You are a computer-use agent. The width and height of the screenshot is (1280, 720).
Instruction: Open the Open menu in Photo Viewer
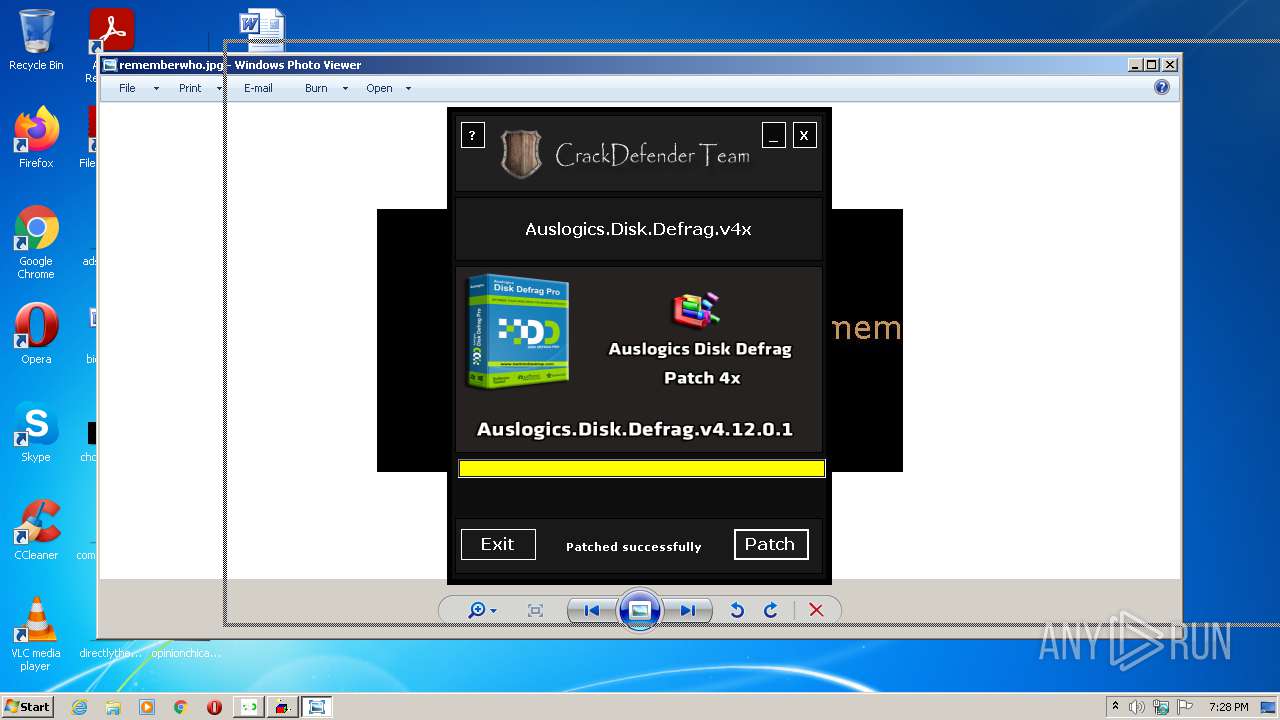click(379, 88)
